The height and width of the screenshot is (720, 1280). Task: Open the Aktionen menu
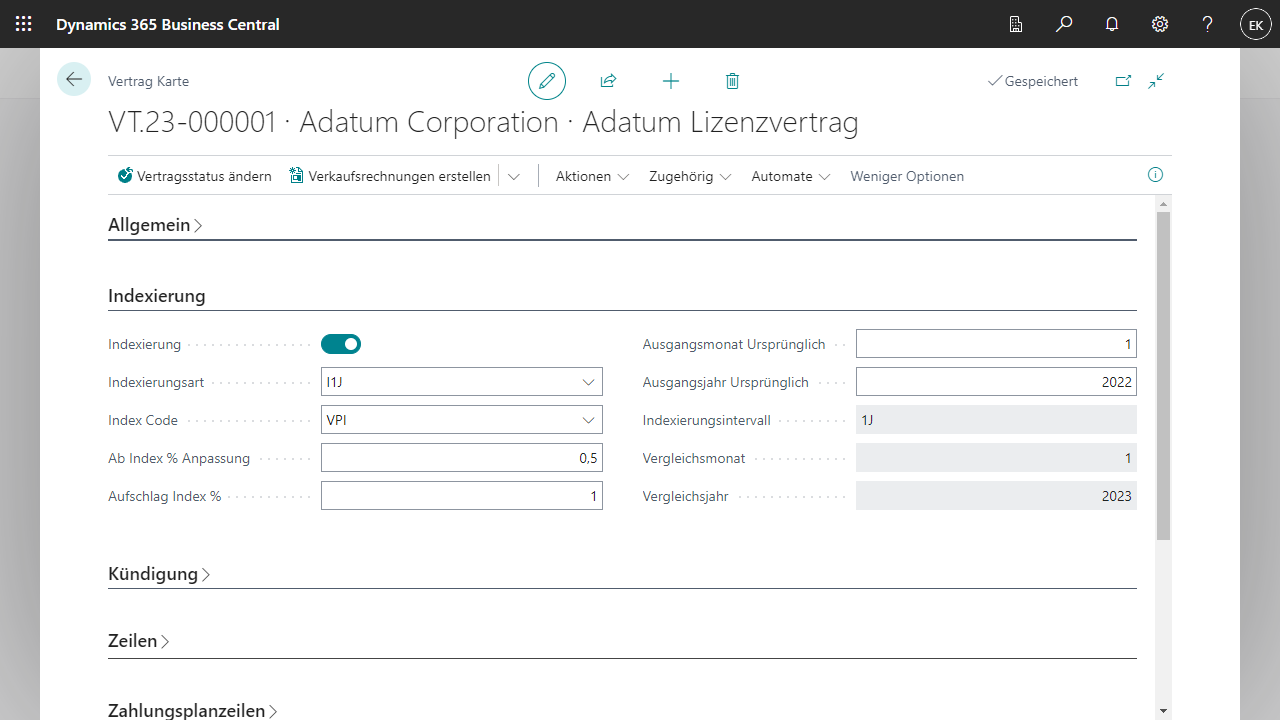click(x=592, y=176)
